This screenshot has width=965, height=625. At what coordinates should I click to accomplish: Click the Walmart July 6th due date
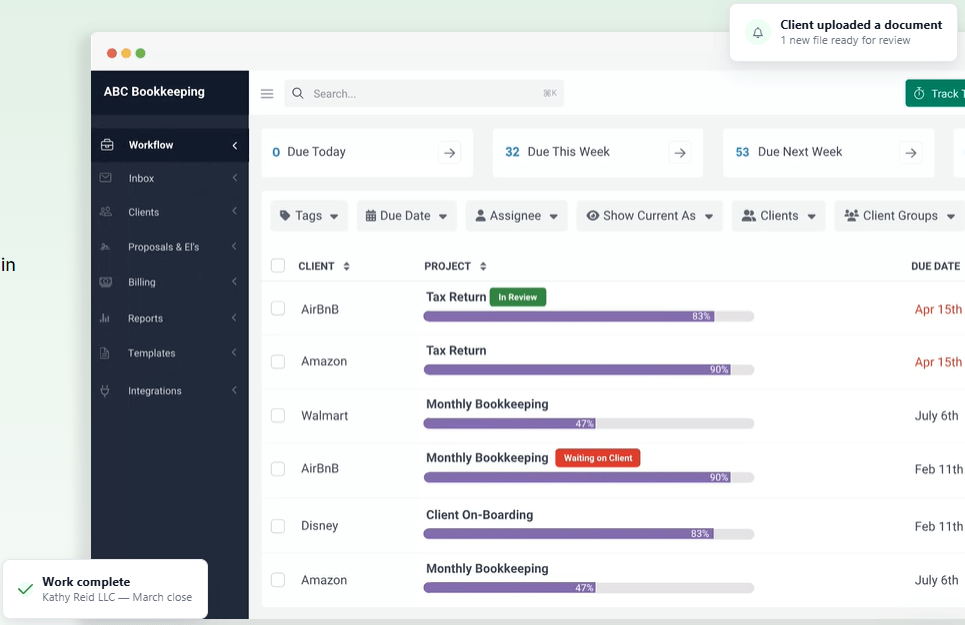tap(936, 416)
